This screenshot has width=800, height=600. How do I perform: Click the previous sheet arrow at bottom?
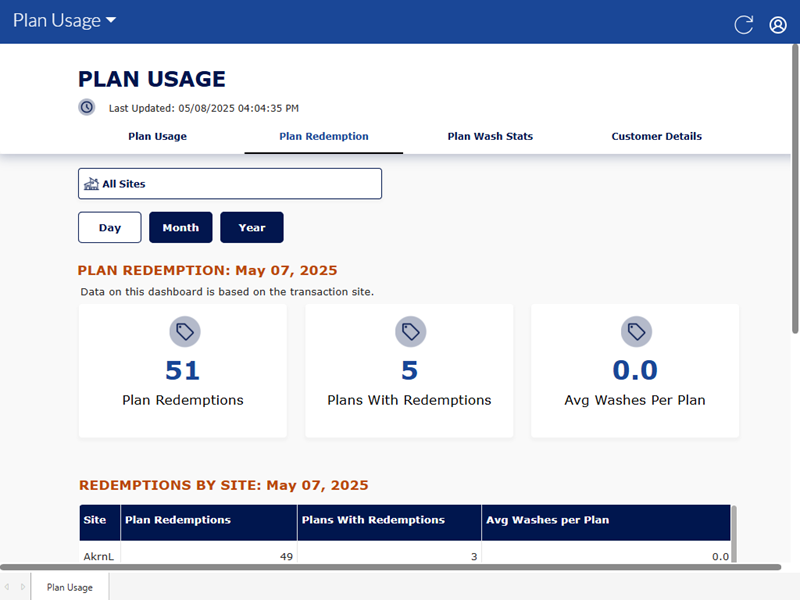7,587
